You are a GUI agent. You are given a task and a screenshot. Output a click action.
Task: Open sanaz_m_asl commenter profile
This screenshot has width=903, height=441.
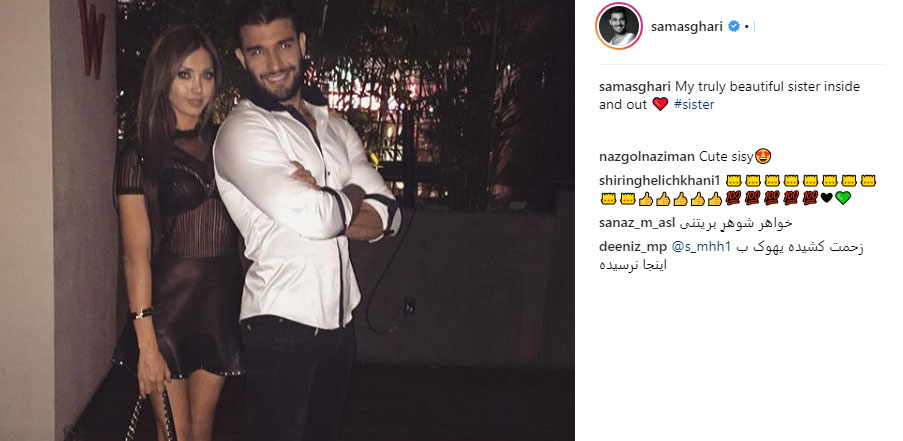(638, 223)
